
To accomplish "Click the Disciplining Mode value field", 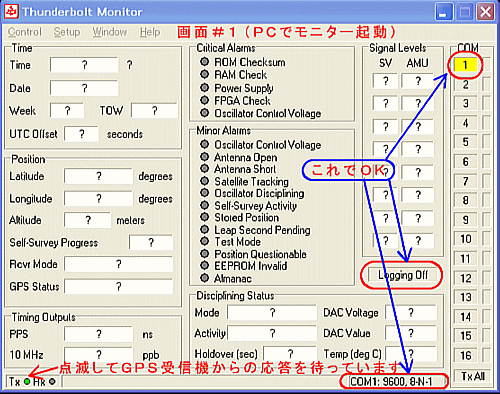I will (x=272, y=313).
